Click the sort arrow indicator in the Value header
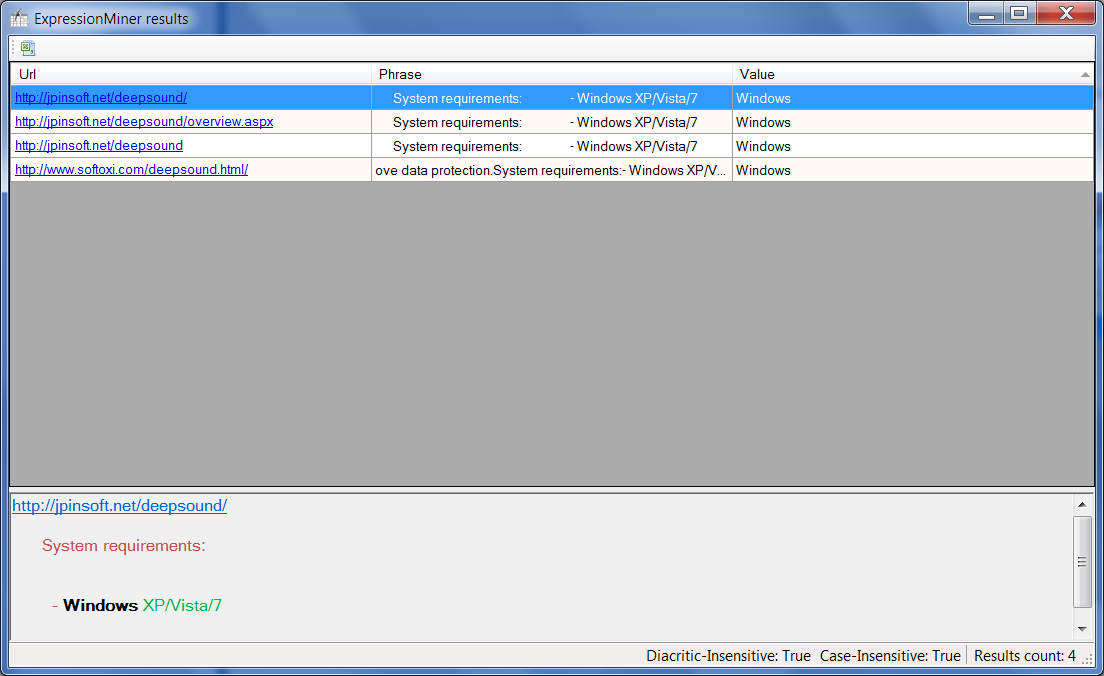 tap(1085, 75)
